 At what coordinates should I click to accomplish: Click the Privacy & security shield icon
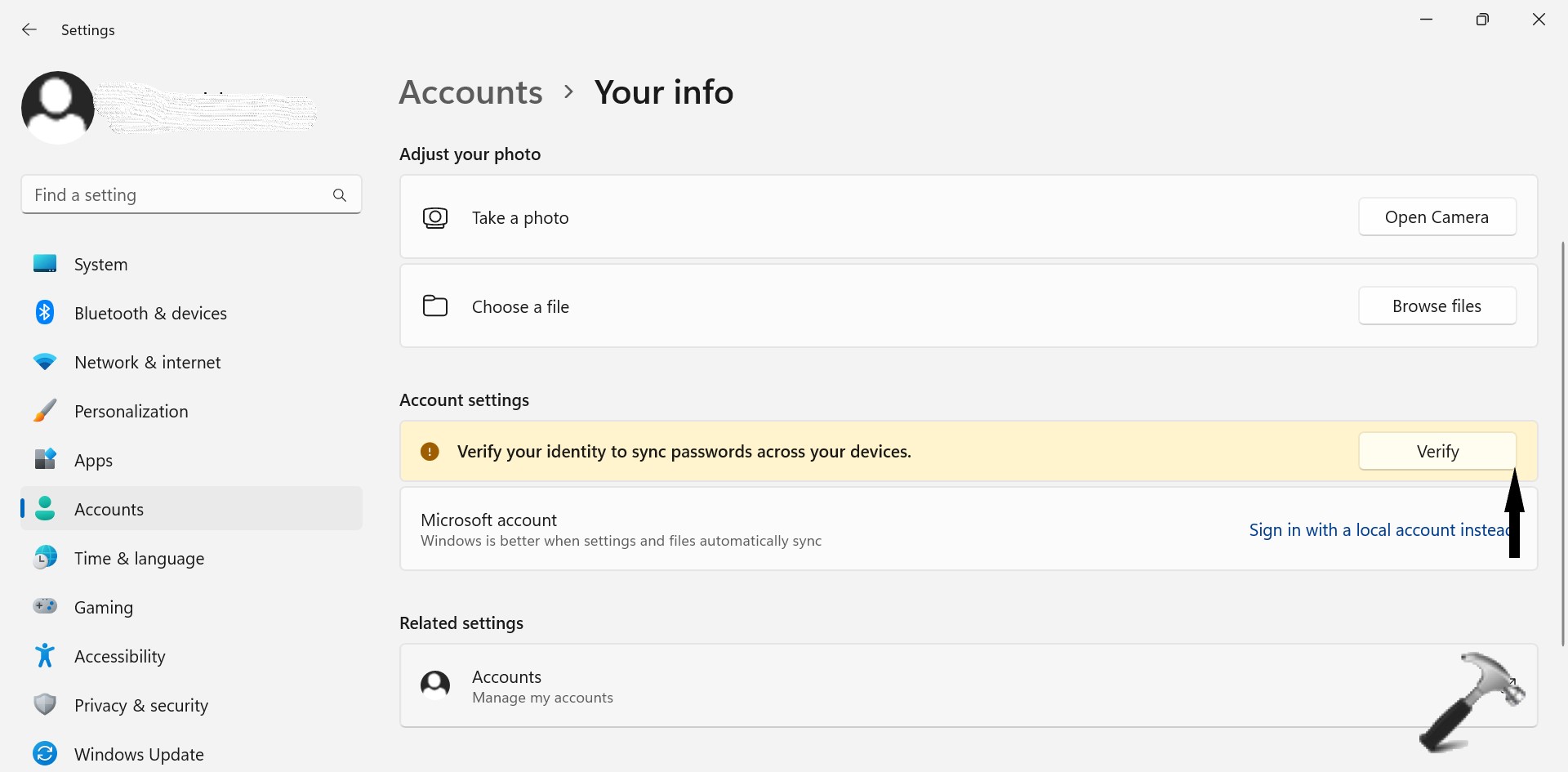(x=45, y=705)
